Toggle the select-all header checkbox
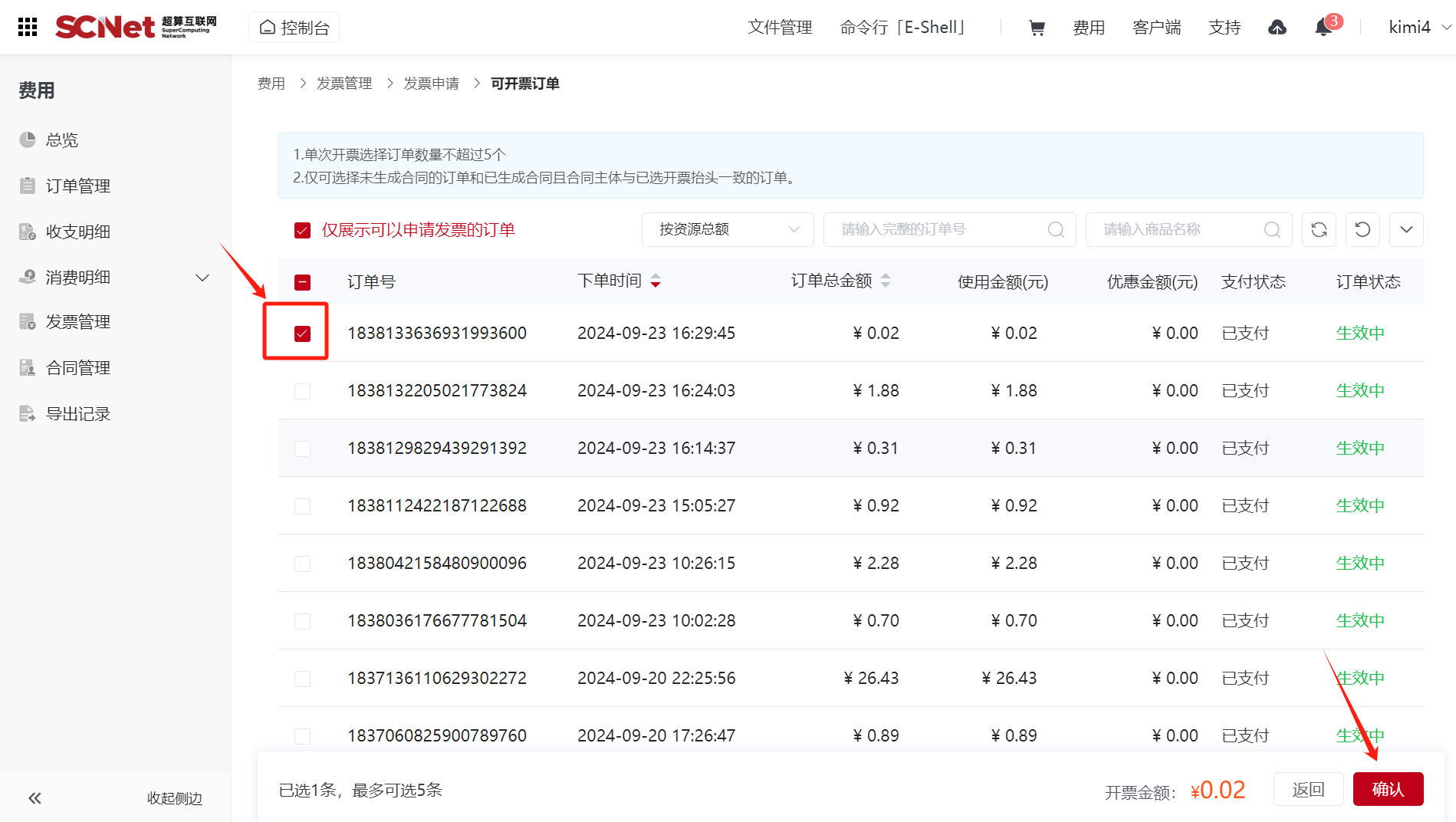This screenshot has height=822, width=1456. point(302,282)
